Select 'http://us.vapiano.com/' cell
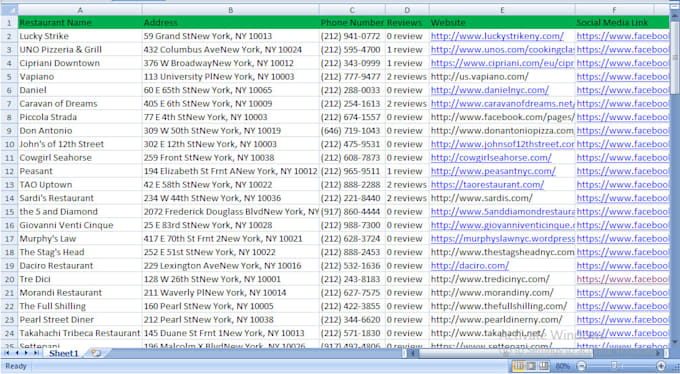 502,77
